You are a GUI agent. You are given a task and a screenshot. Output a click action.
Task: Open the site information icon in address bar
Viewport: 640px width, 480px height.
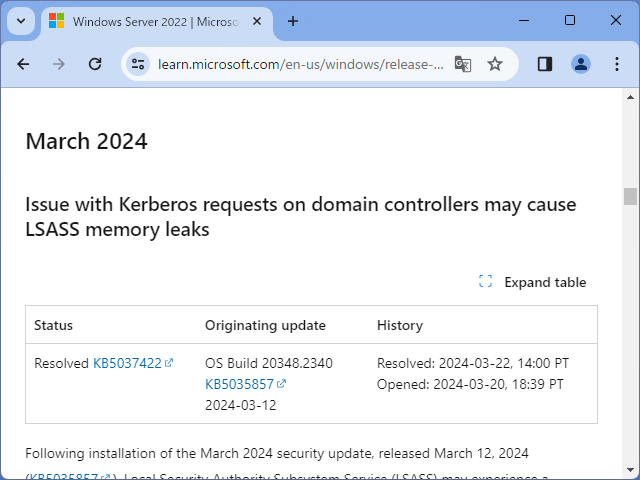138,64
